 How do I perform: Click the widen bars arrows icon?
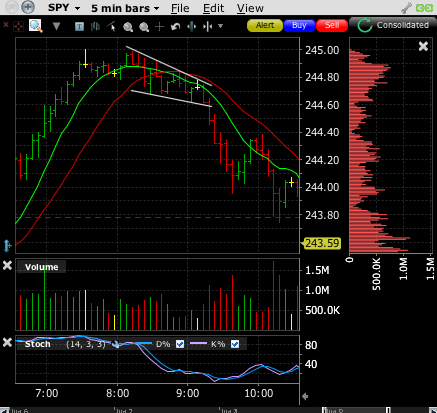(x=192, y=26)
